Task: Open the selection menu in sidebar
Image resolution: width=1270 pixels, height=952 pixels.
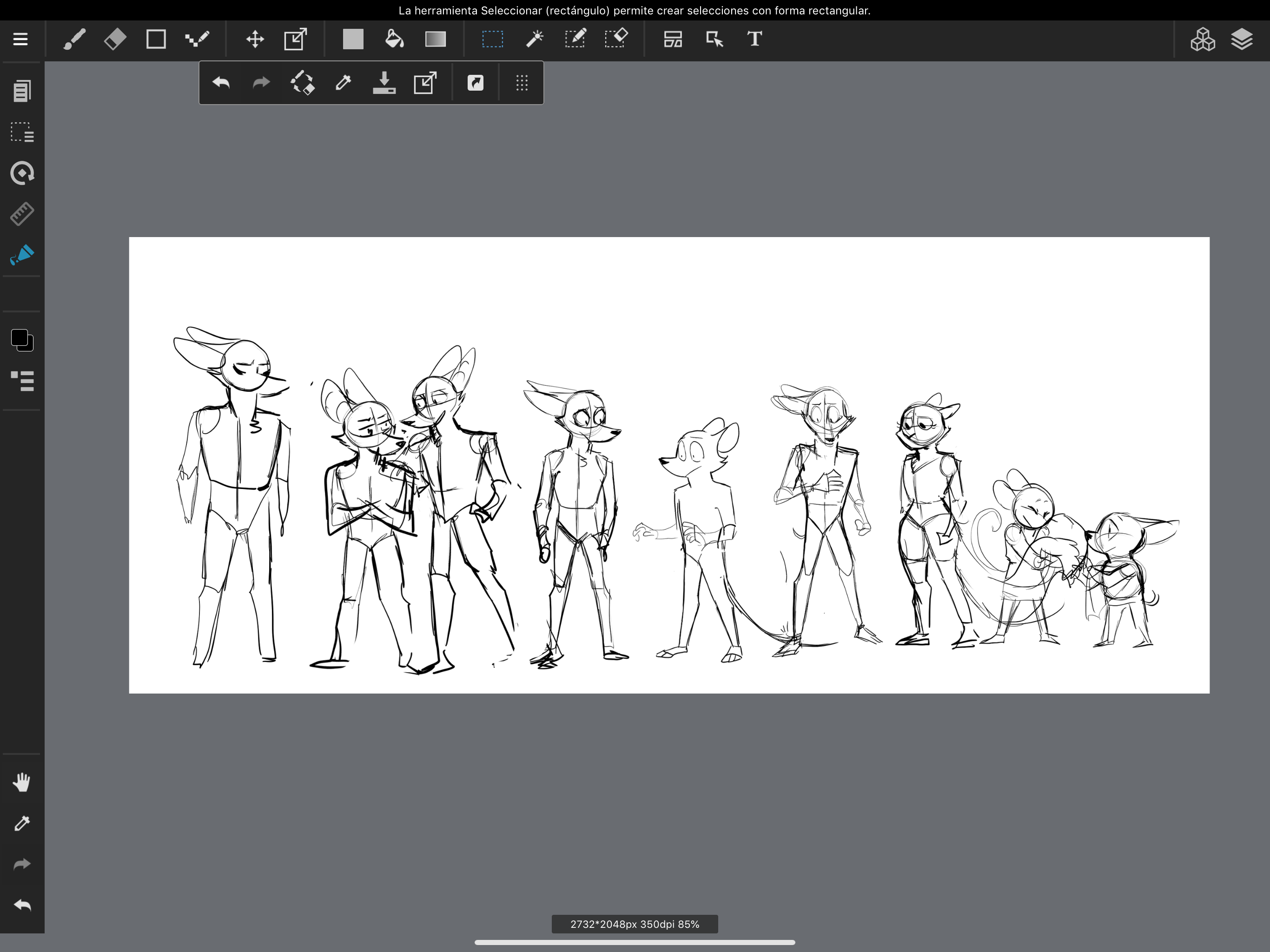Action: [x=22, y=132]
